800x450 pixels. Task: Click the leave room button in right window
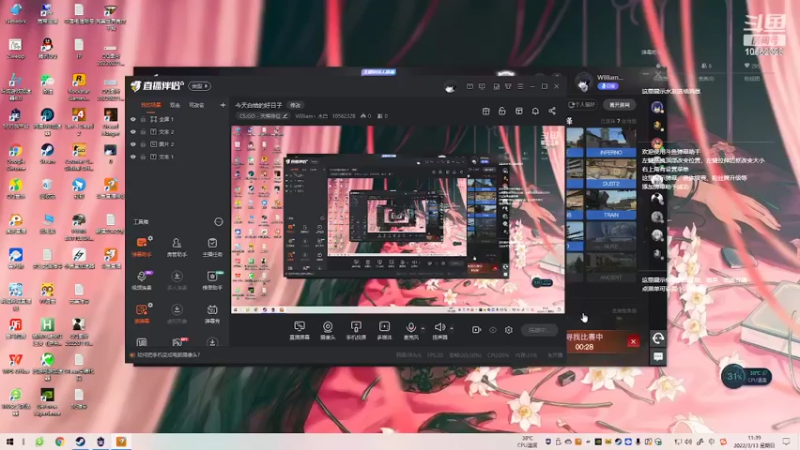click(619, 105)
